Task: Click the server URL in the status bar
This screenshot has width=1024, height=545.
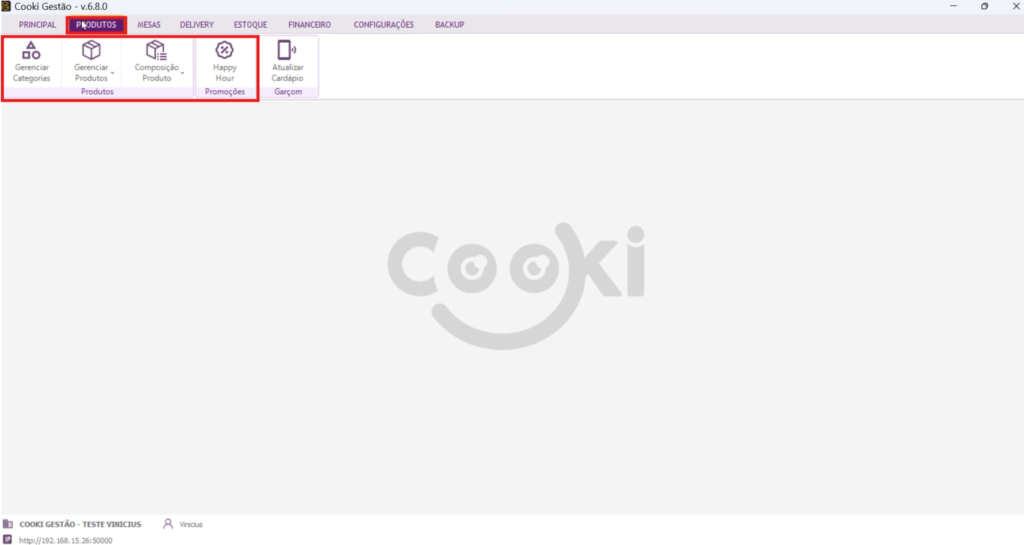Action: [x=65, y=540]
